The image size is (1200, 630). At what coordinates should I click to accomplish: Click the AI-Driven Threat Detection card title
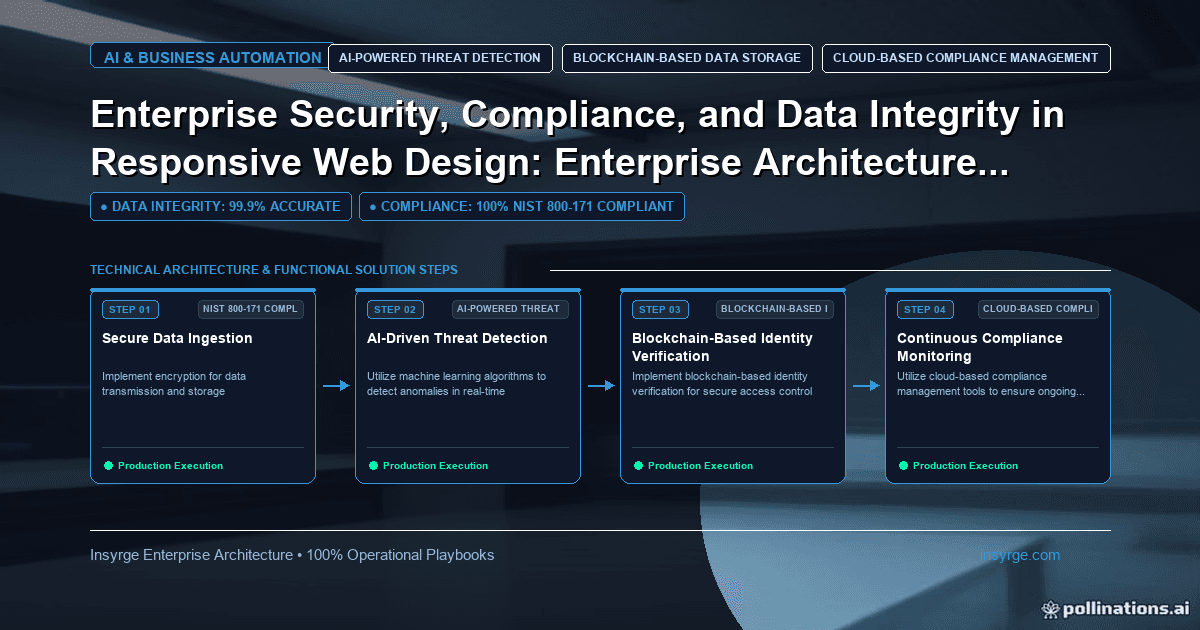pyautogui.click(x=457, y=338)
